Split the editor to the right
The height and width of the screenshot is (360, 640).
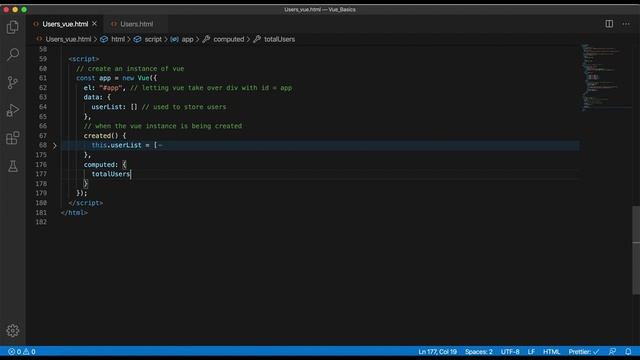coord(609,24)
